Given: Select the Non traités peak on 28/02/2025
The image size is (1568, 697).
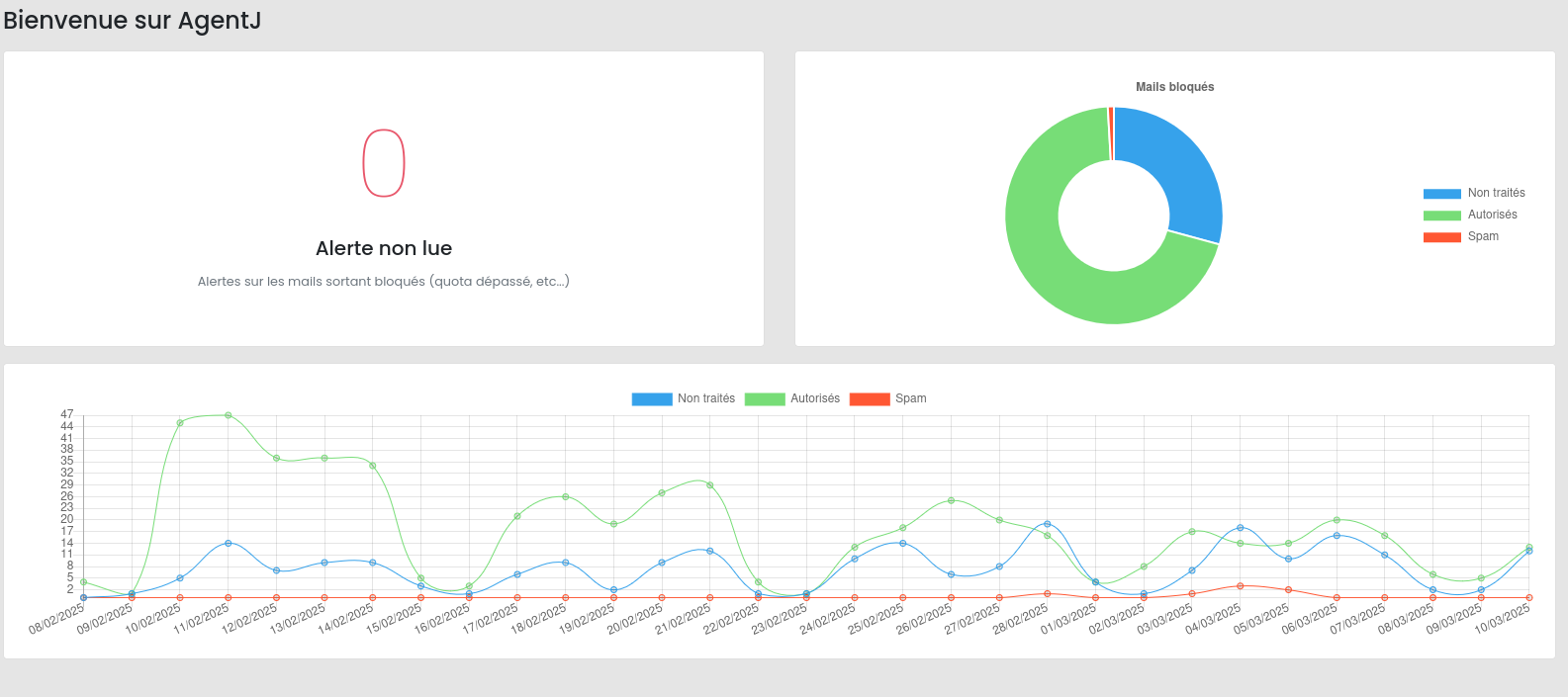Looking at the screenshot, I should [x=1048, y=524].
